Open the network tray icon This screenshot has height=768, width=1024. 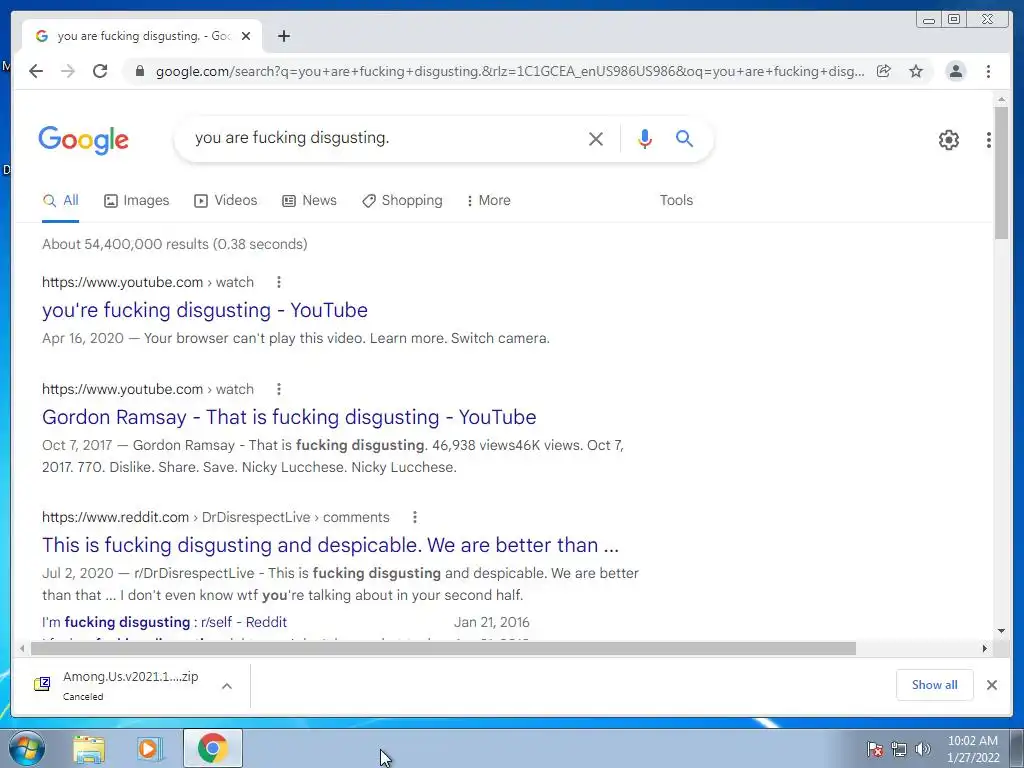(x=899, y=749)
